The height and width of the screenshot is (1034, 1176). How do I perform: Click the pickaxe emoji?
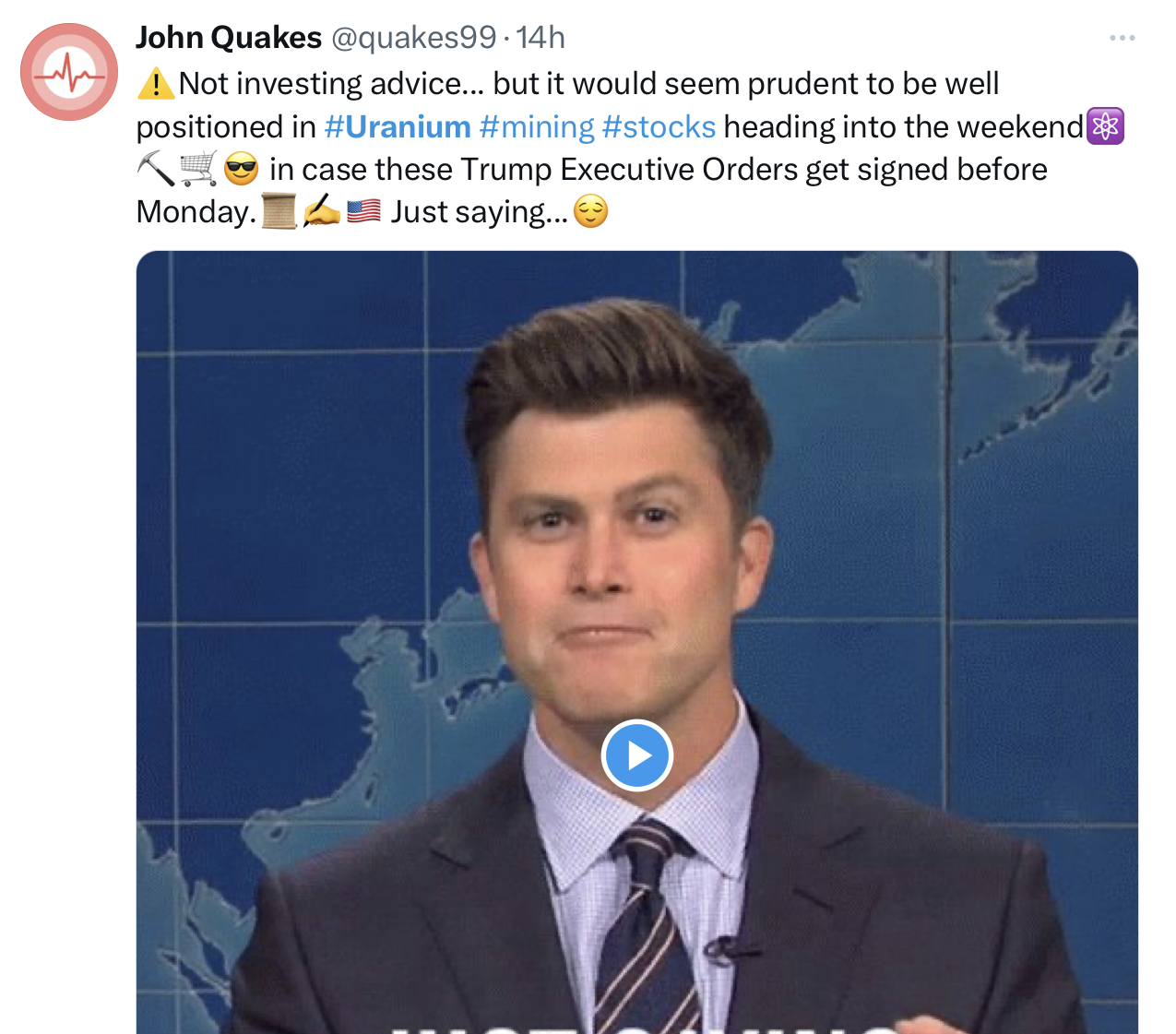[x=155, y=169]
